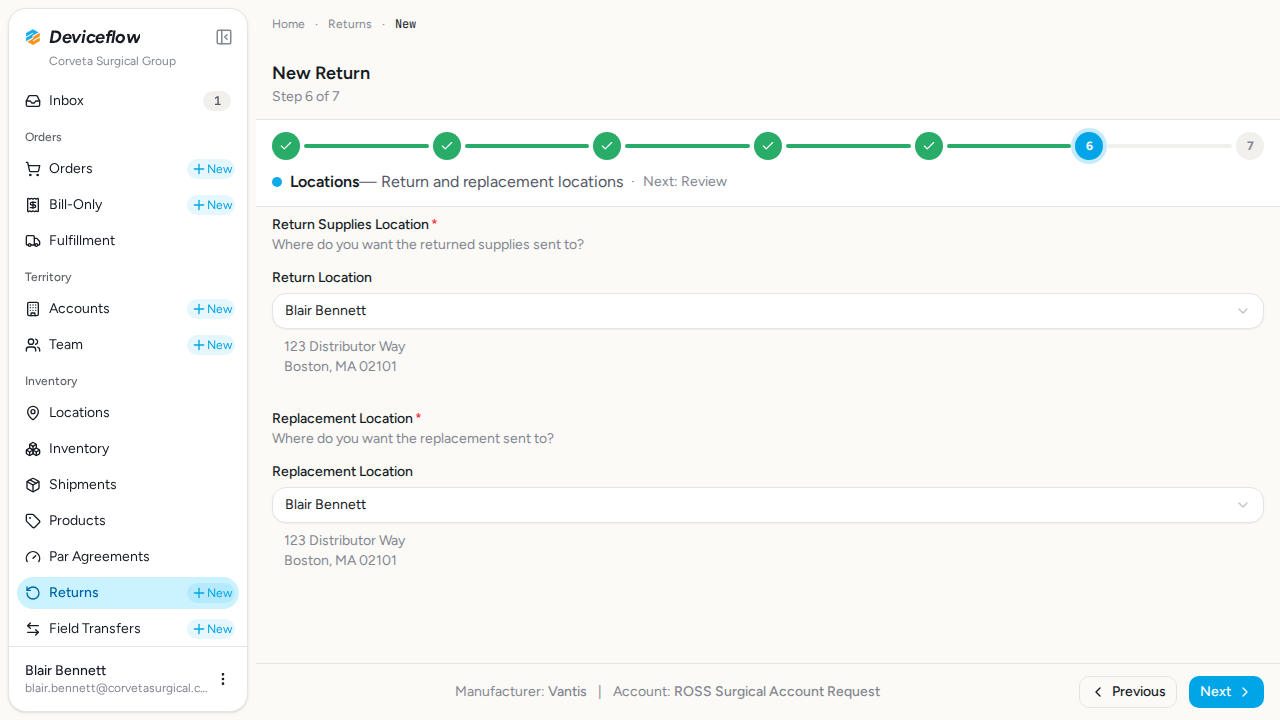The height and width of the screenshot is (720, 1280).
Task: Click the Orders cart icon
Action: click(33, 169)
